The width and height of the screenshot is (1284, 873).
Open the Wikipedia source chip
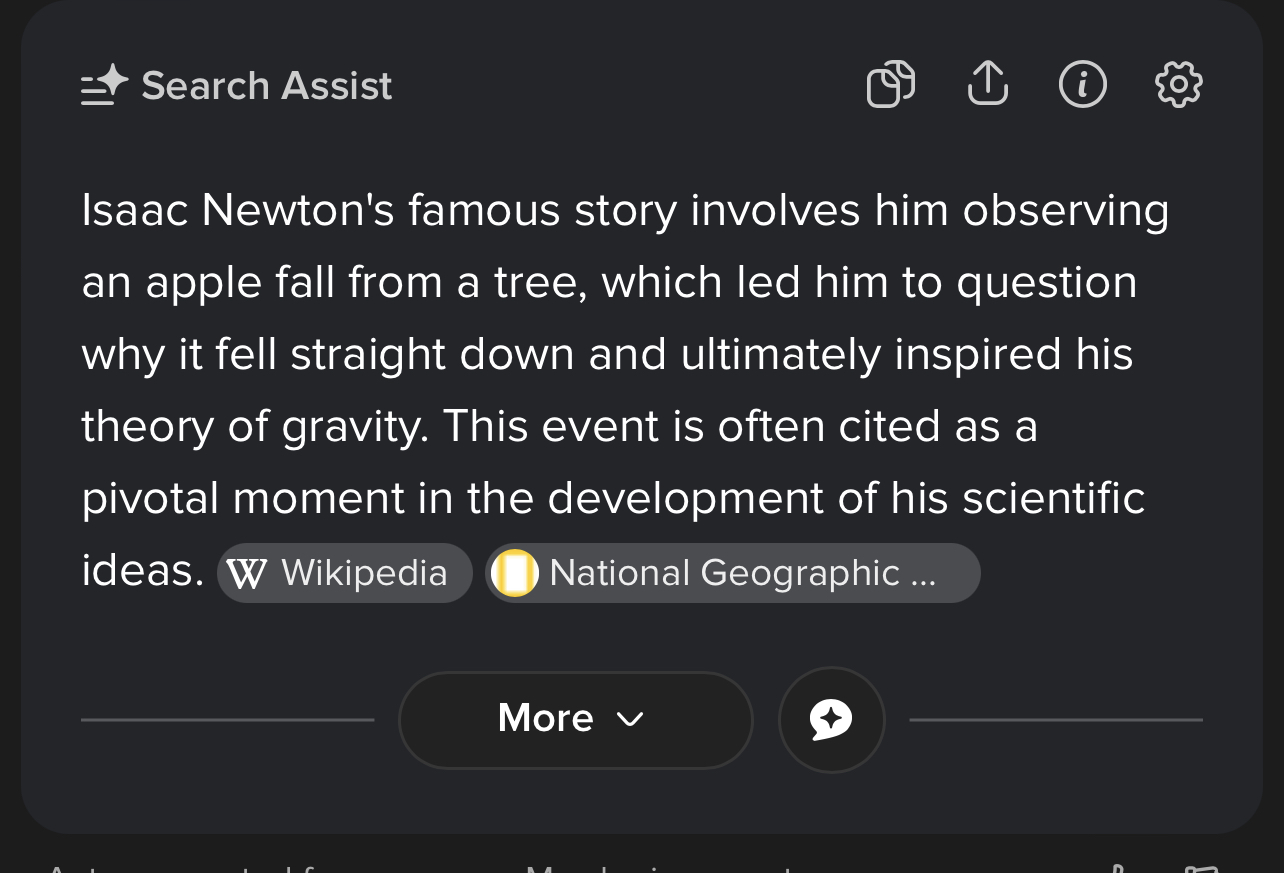pyautogui.click(x=345, y=573)
